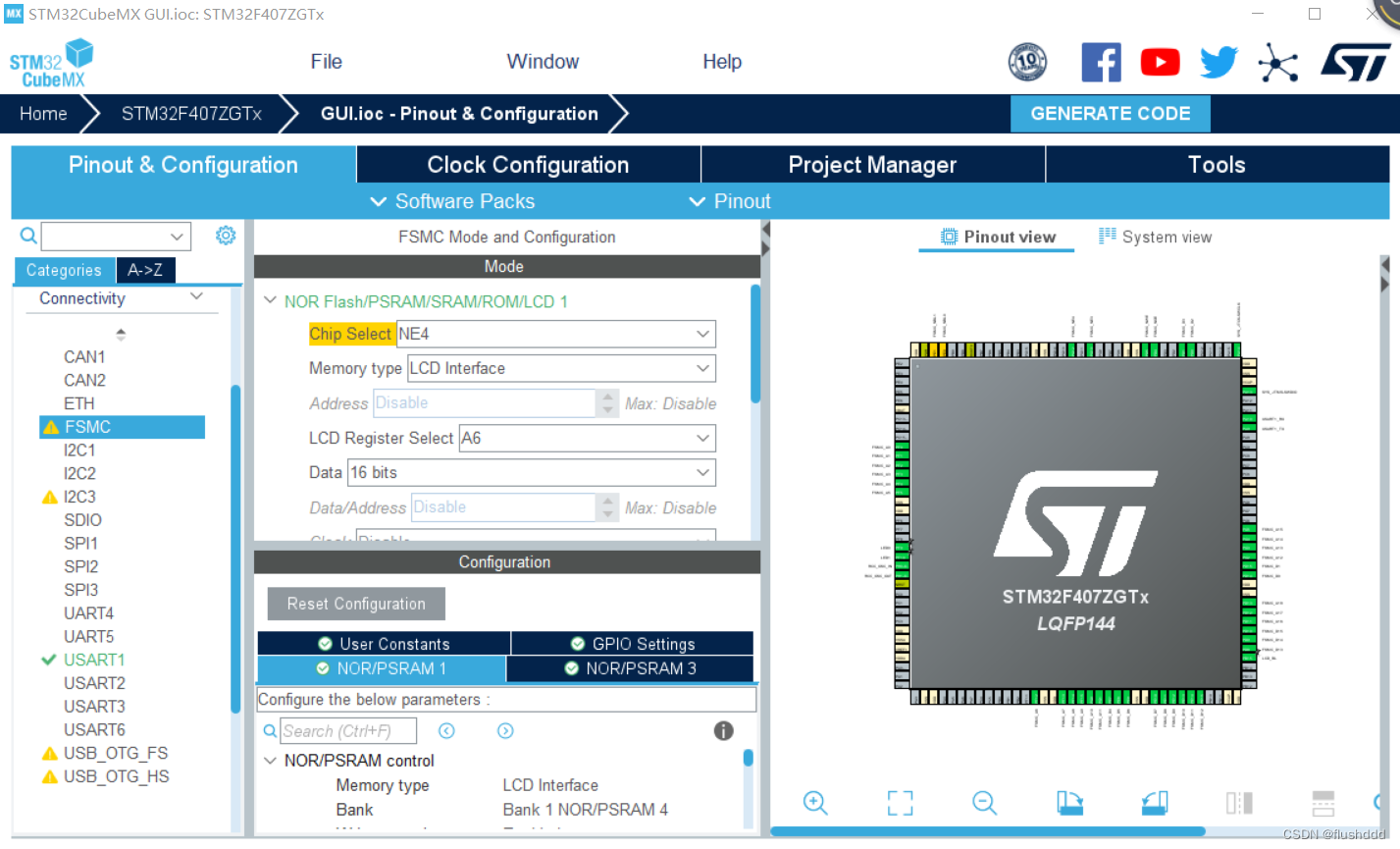Screen dimensions: 1400x849
Task: Zoom in on the pinout view
Action: pos(815,803)
